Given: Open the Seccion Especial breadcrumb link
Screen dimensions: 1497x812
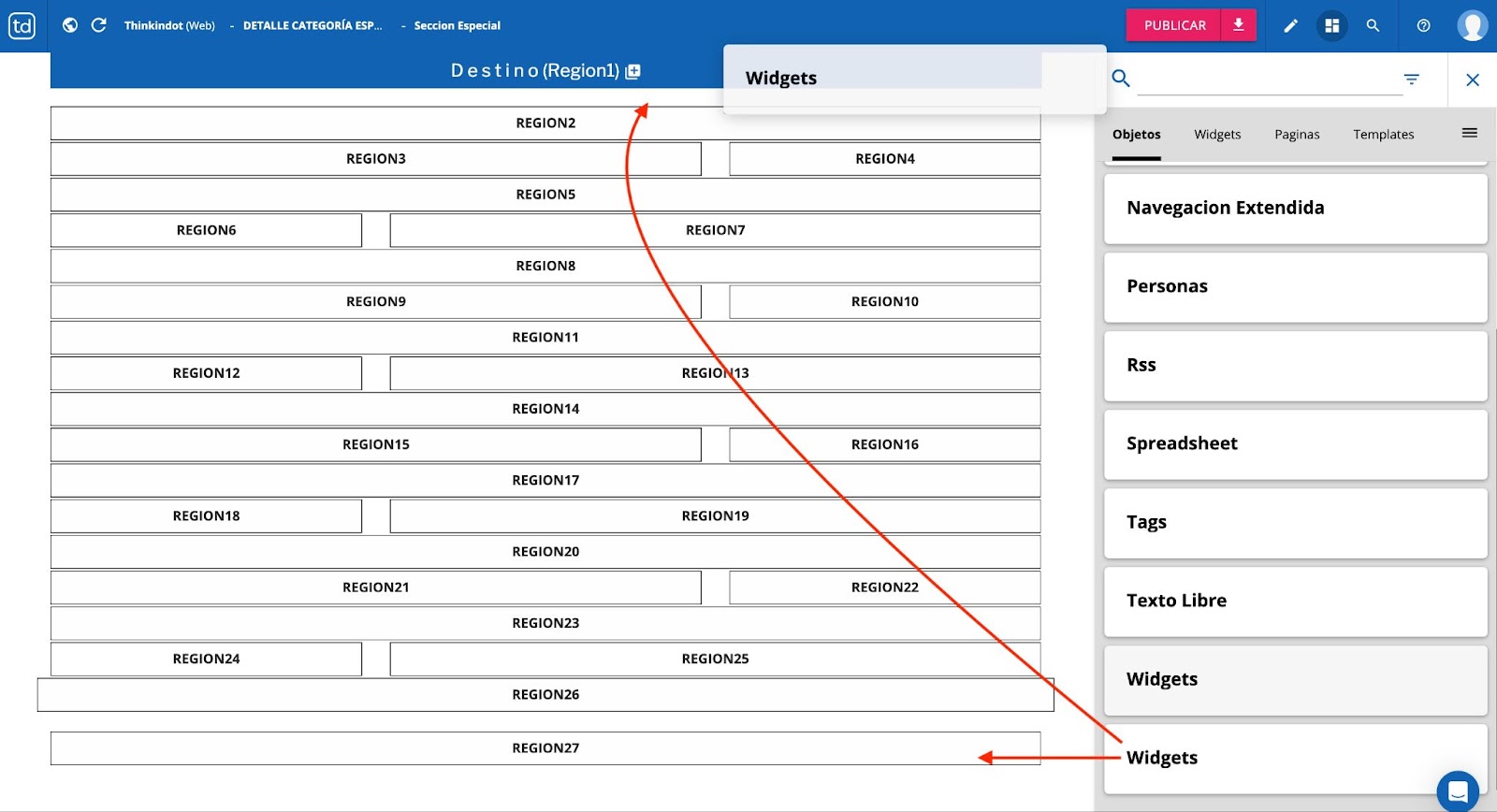Looking at the screenshot, I should coord(457,26).
